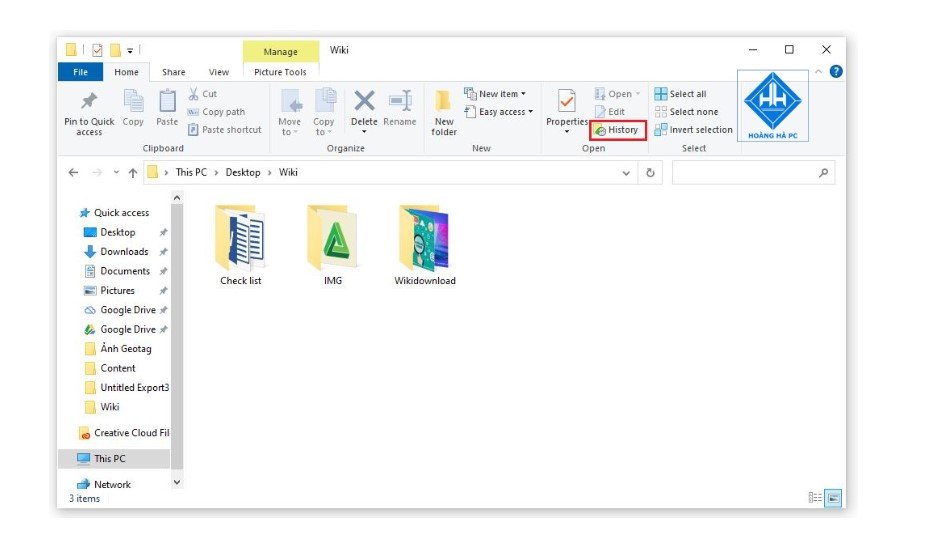
Task: Switch to details view layout icon
Action: click(x=815, y=498)
